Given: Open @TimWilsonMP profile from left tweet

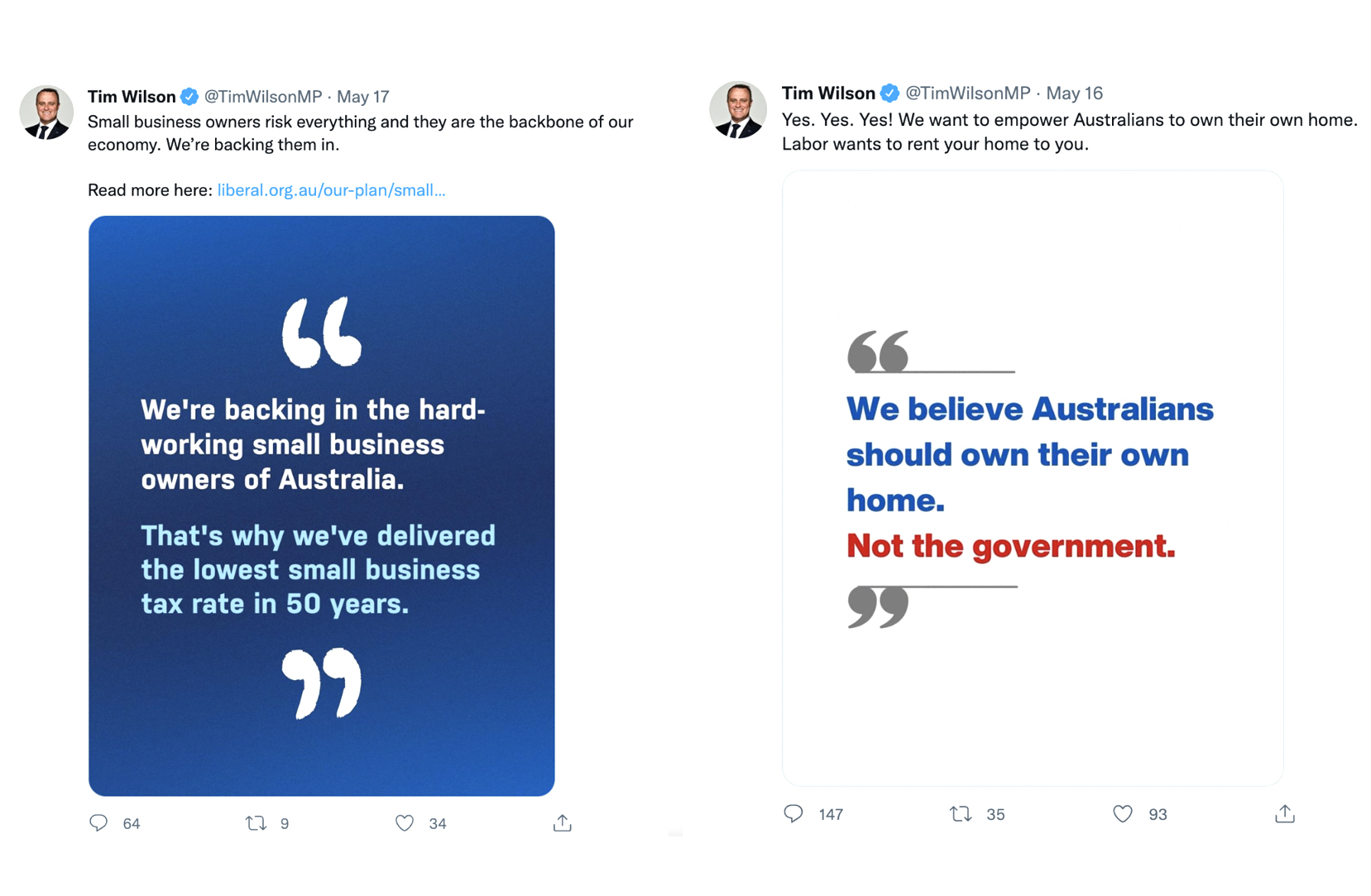Looking at the screenshot, I should (263, 96).
